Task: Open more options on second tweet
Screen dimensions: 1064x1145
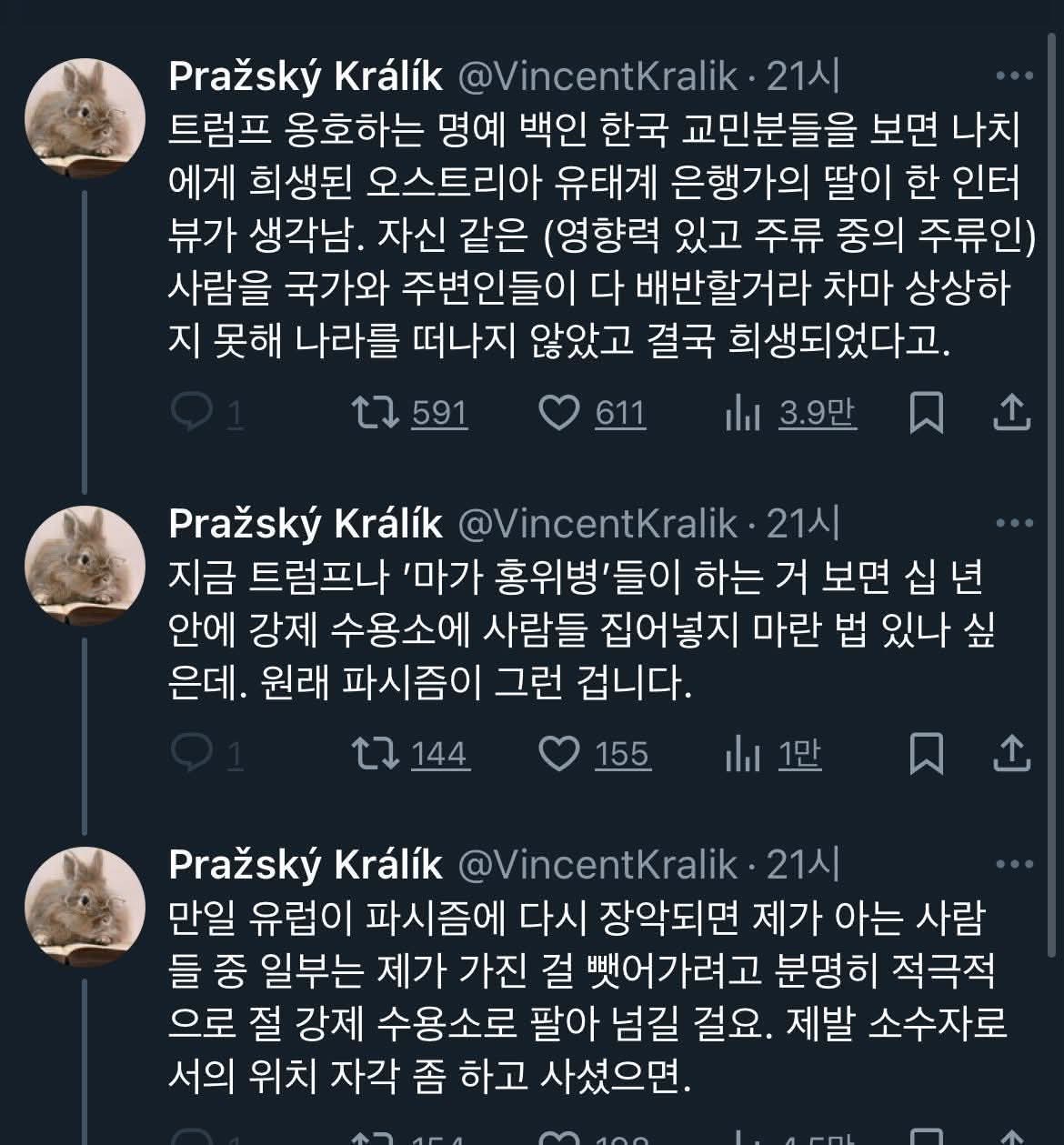Action: 1015,523
